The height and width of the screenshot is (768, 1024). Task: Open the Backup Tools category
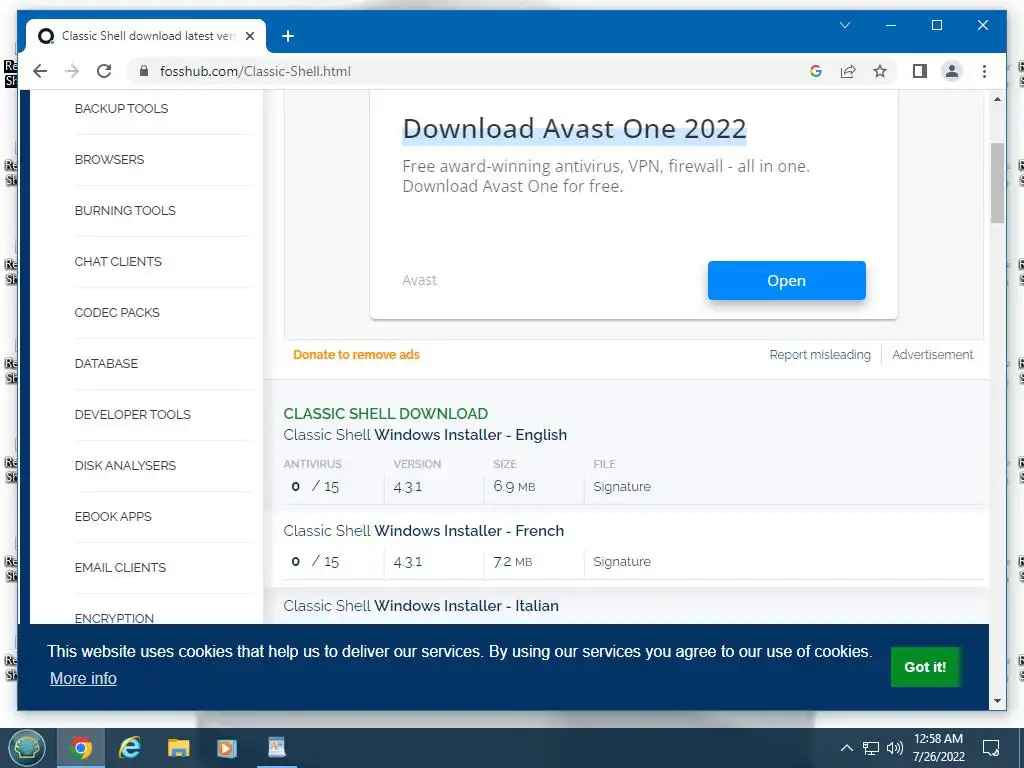[x=121, y=108]
